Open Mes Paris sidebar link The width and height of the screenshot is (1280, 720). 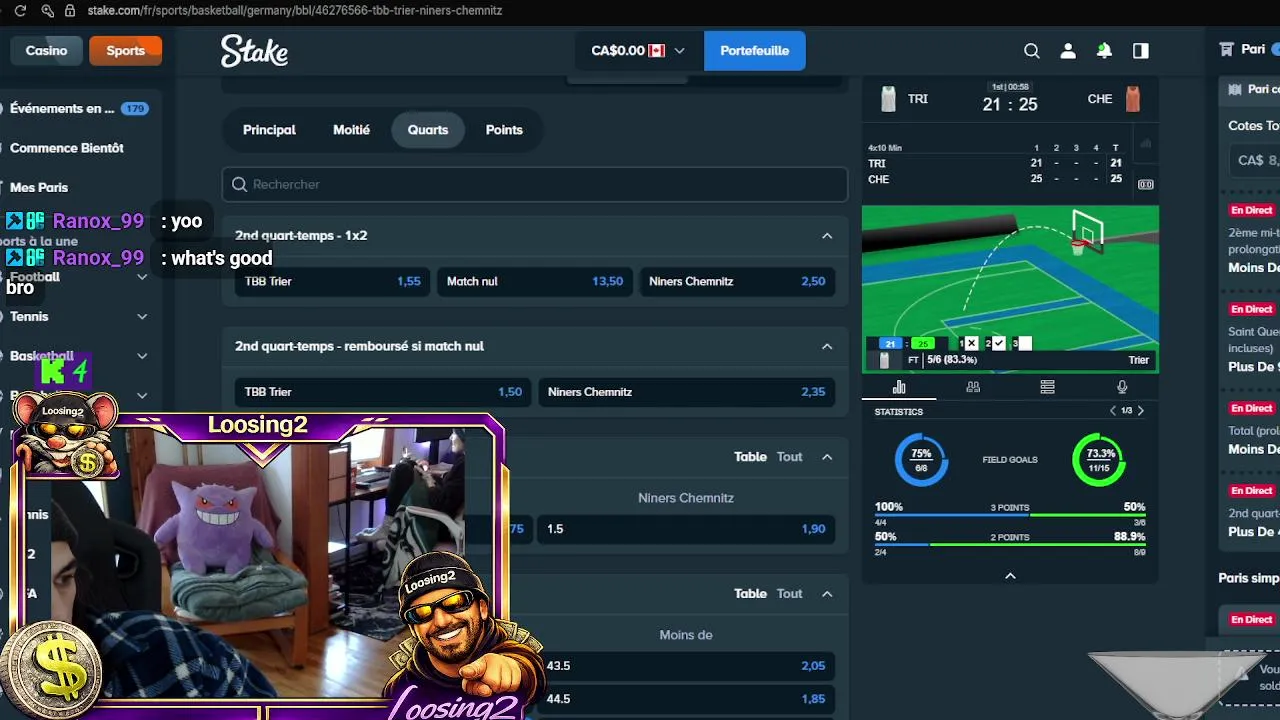39,187
